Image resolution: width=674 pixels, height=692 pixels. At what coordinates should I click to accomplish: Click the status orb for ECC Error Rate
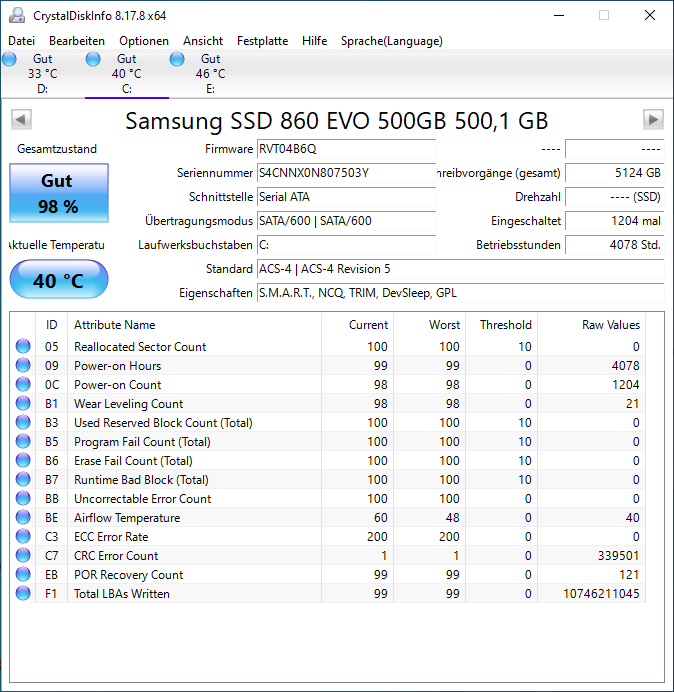click(23, 536)
